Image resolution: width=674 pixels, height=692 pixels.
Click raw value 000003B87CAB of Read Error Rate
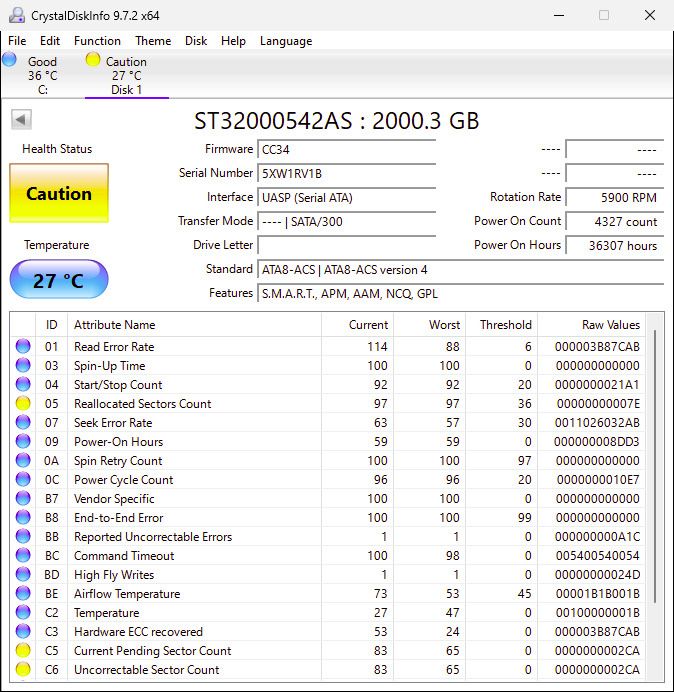pos(597,347)
